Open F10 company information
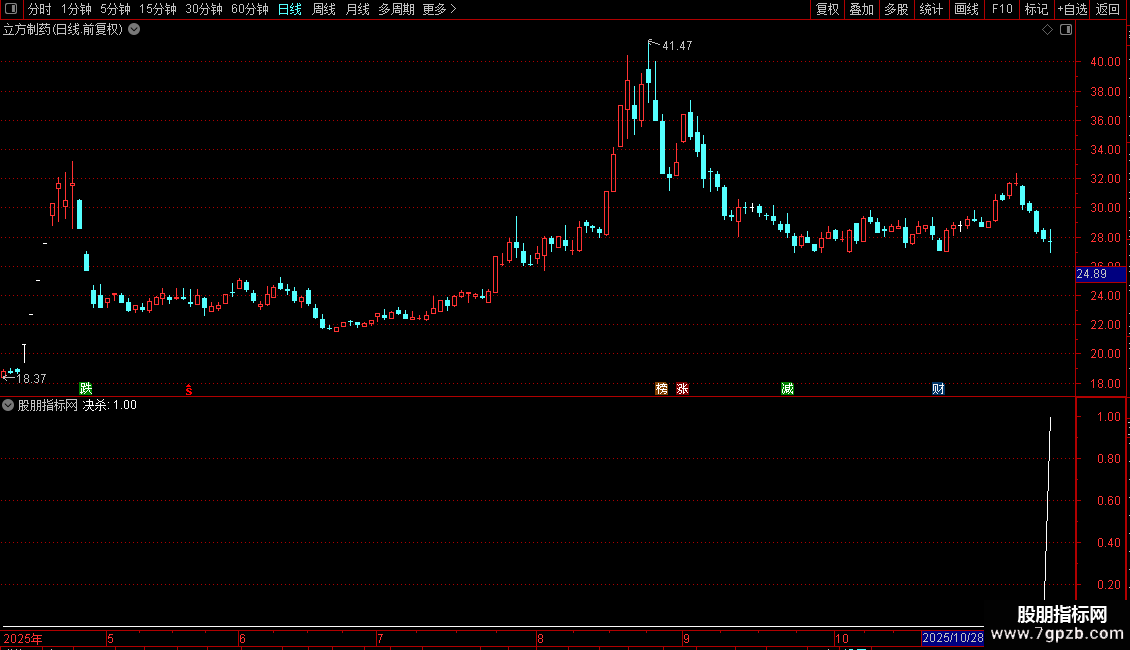The height and width of the screenshot is (650, 1130). (x=1002, y=9)
